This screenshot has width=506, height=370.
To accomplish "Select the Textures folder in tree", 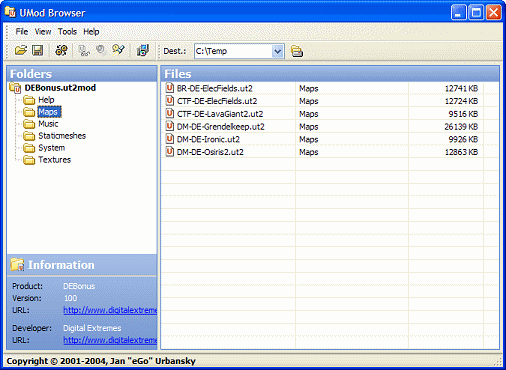I will tap(54, 160).
